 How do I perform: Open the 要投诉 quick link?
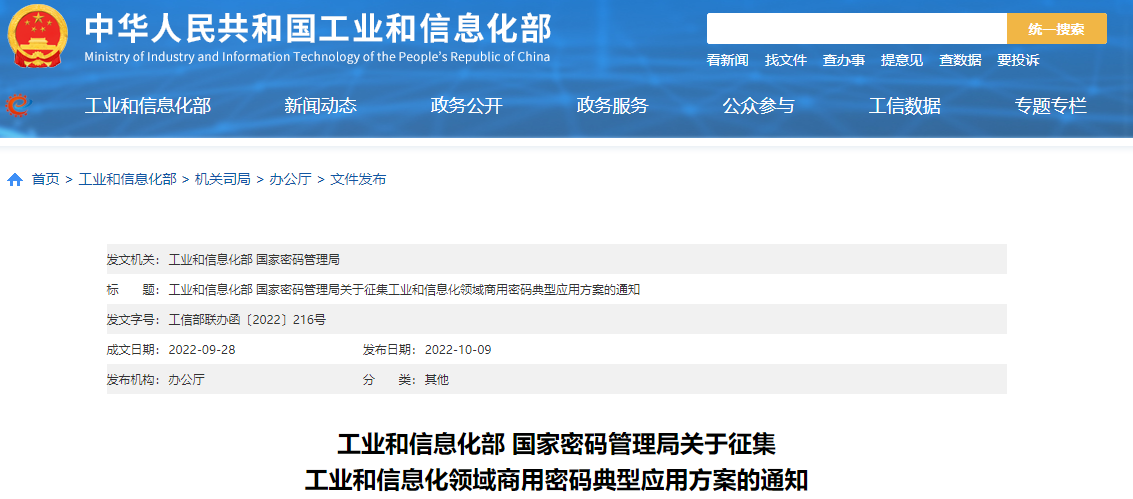(x=1018, y=61)
